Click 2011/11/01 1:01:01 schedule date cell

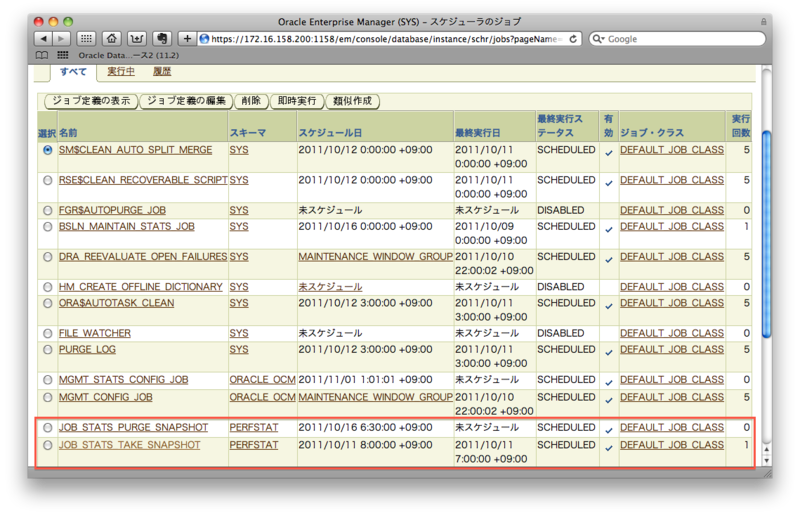365,380
